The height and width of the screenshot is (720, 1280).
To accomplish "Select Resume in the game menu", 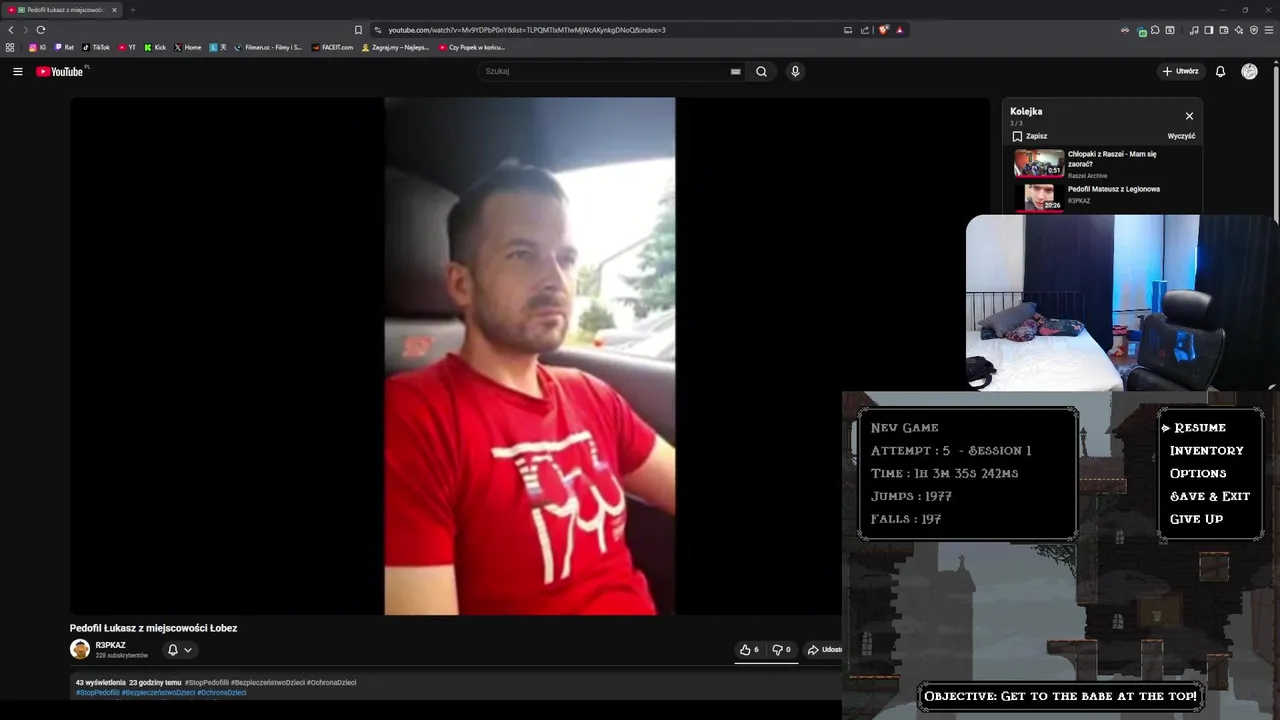I will point(1199,428).
